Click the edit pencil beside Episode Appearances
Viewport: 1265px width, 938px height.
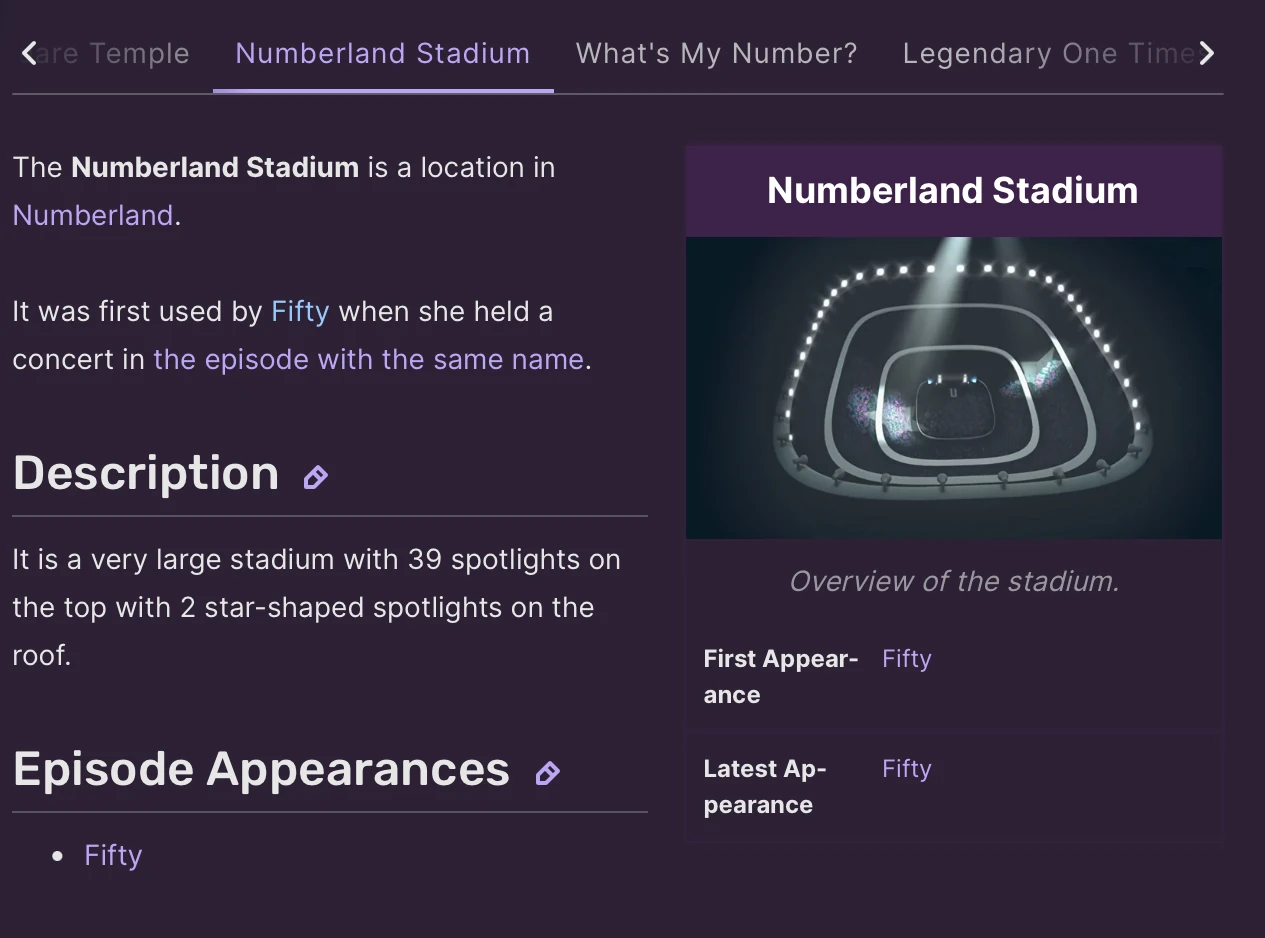pos(547,773)
